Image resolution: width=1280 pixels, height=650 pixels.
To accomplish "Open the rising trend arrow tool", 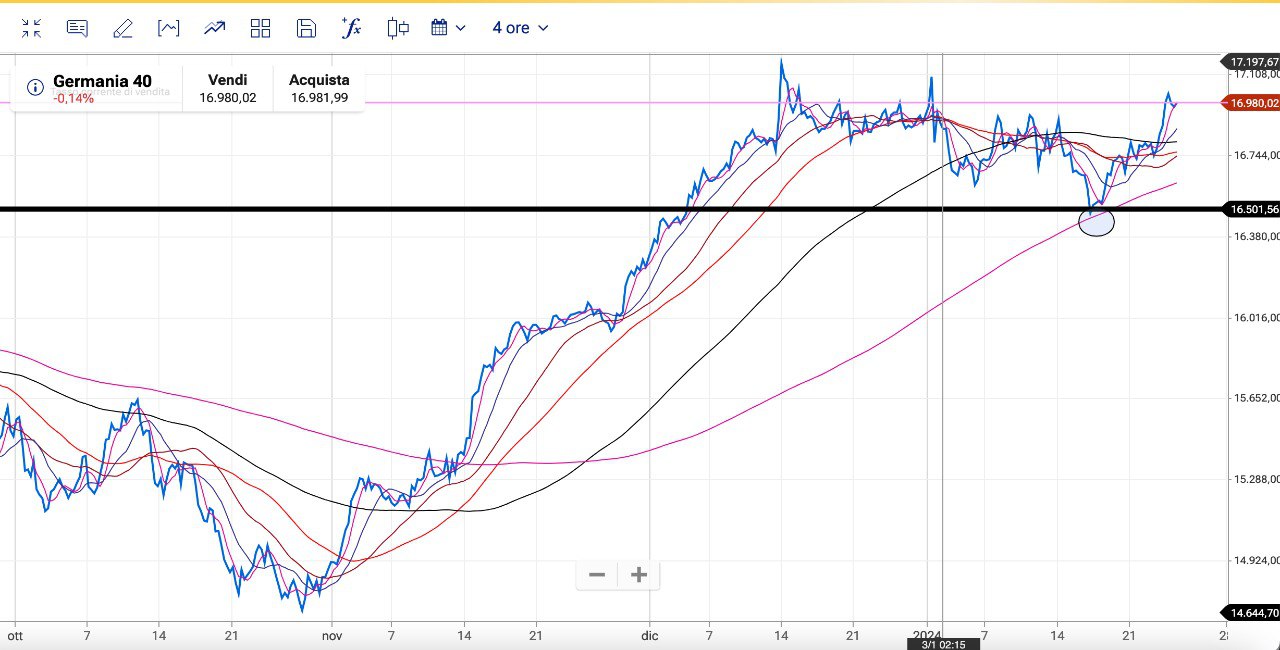I will click(x=215, y=28).
